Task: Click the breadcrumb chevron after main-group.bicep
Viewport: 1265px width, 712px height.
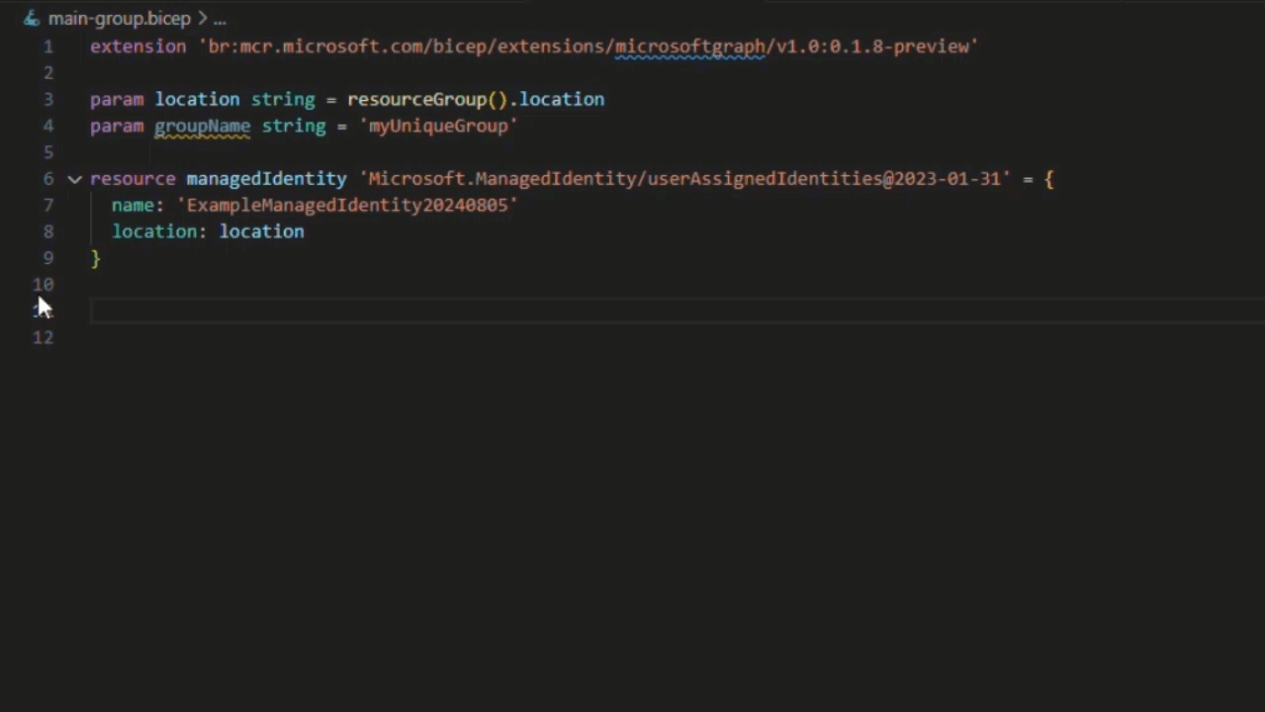Action: point(204,18)
